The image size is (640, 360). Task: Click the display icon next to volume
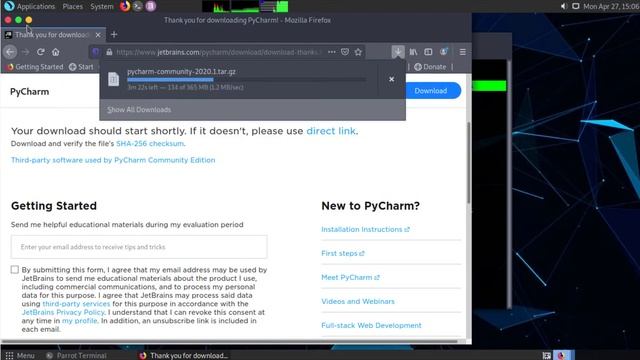(576, 6)
